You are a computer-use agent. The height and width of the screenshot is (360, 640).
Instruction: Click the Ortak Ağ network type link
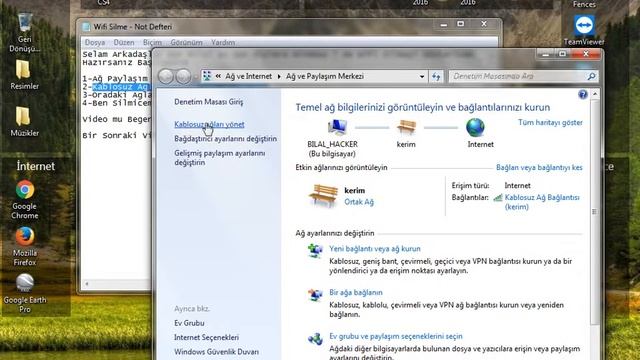359,202
